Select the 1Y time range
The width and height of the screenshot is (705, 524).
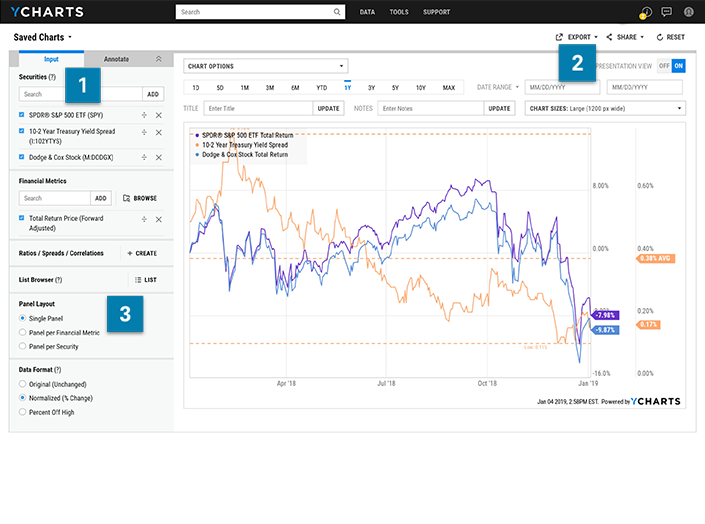click(348, 88)
